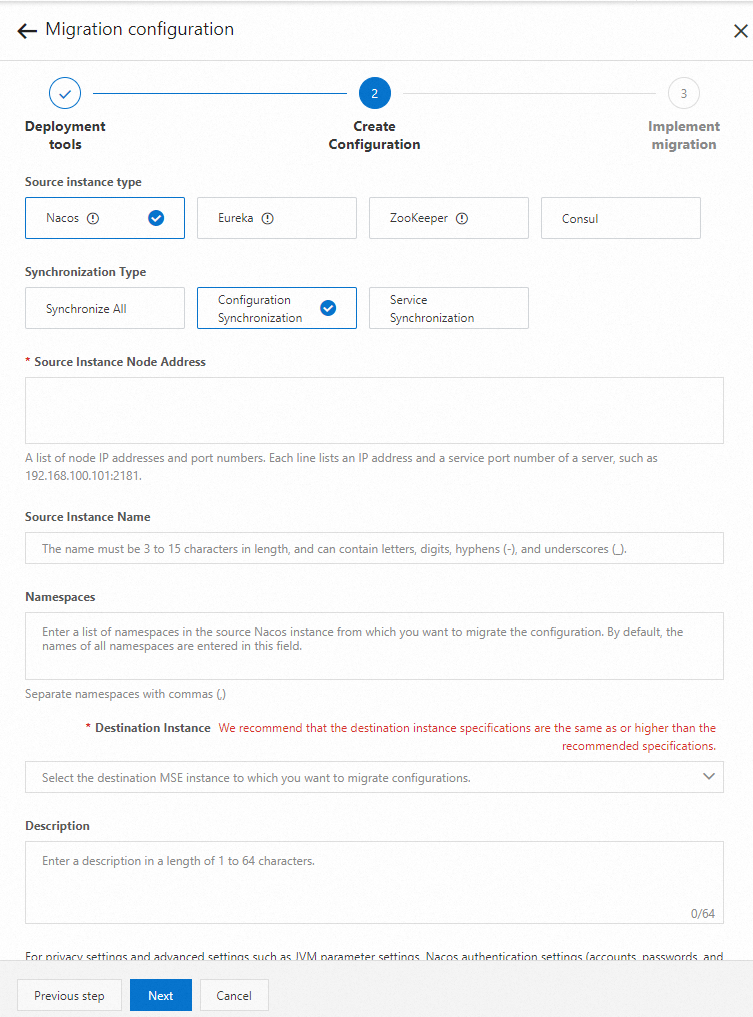The image size is (753, 1017).
Task: Click the Previous step button
Action: pos(69,995)
